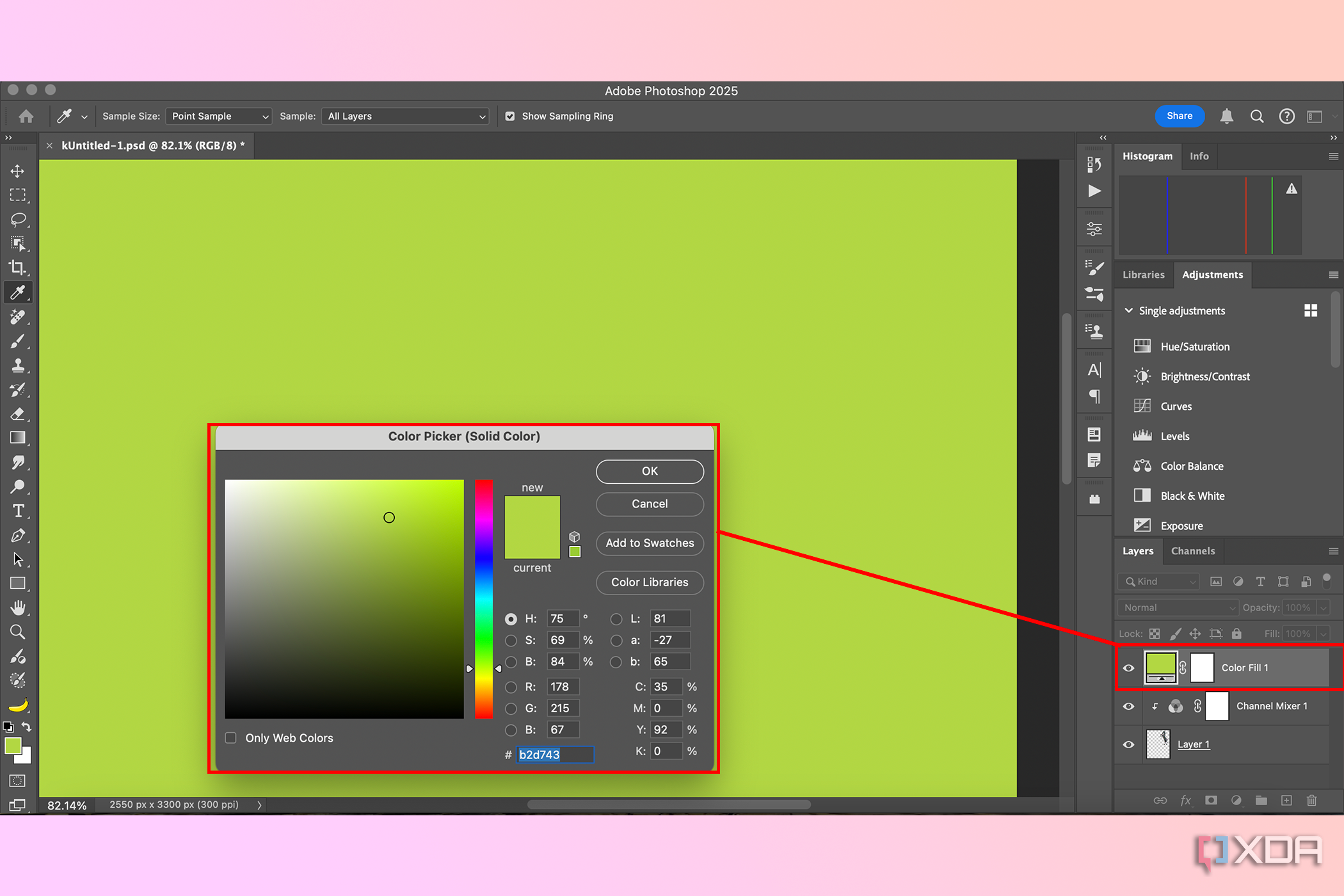Open the Sample Size dropdown
This screenshot has height=896, width=1344.
coord(219,116)
